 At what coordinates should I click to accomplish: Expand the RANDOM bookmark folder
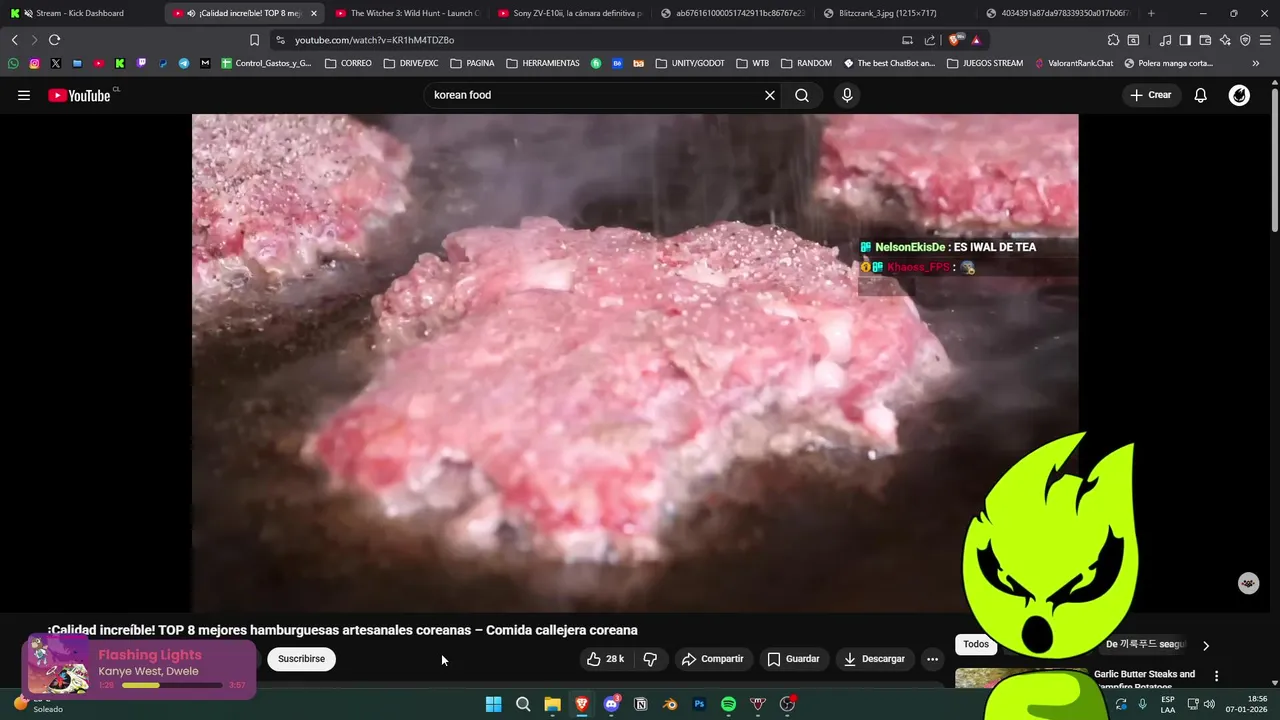point(806,63)
